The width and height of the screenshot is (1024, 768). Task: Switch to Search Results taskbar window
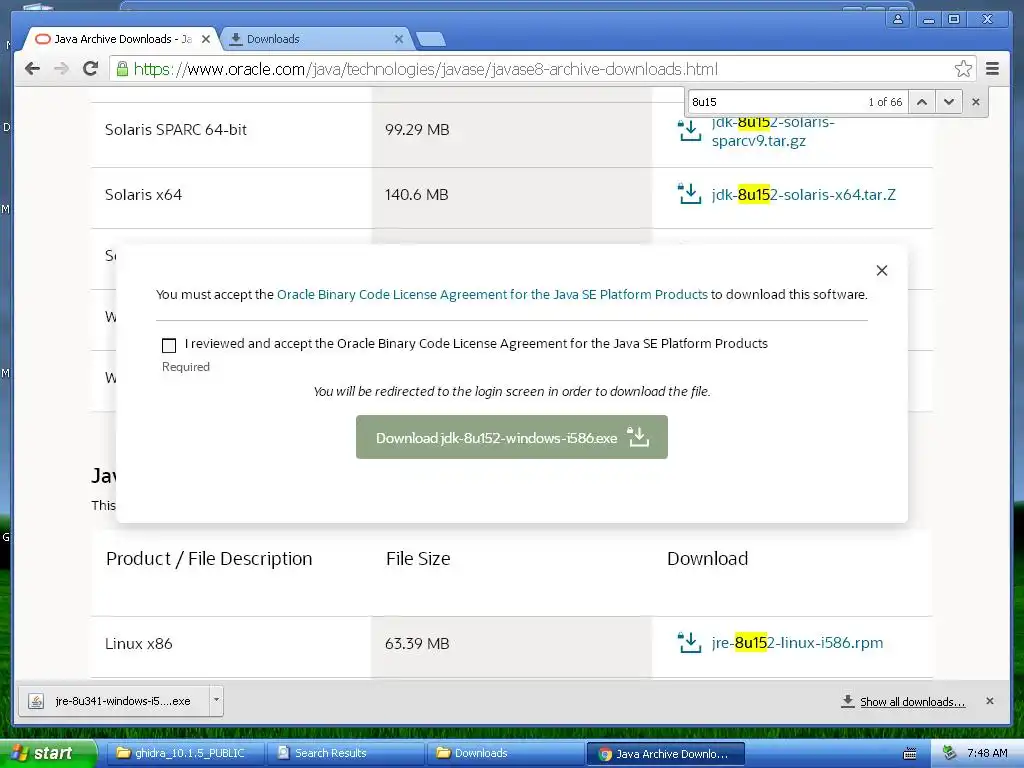click(347, 753)
